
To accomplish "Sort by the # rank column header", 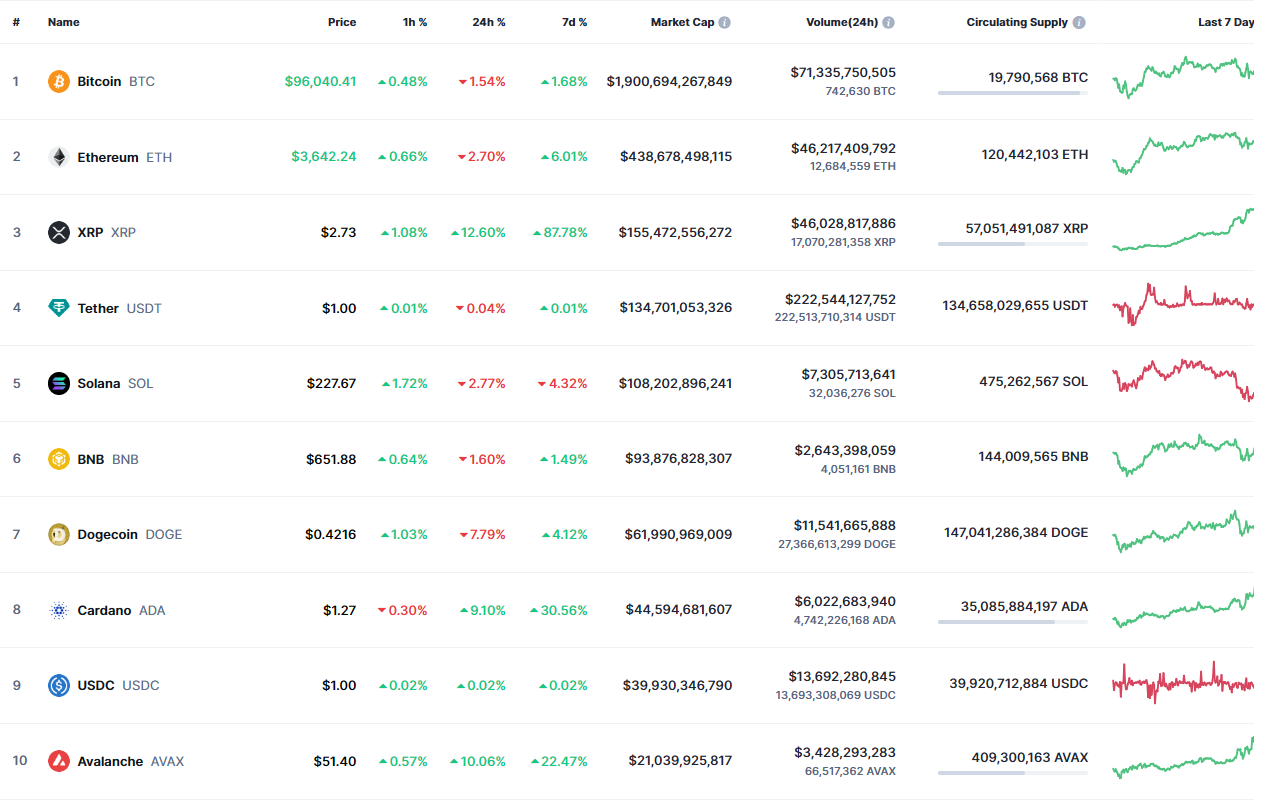I will point(16,22).
